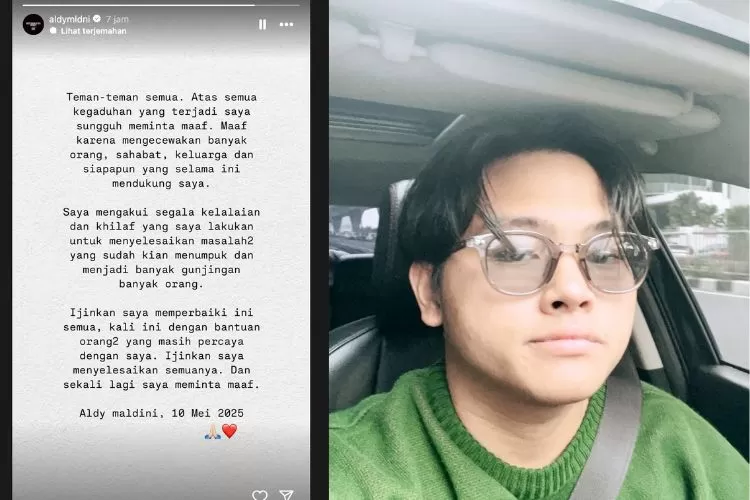Image resolution: width=750 pixels, height=500 pixels.
Task: Click the 7 jam timestamp
Action: click(x=117, y=19)
